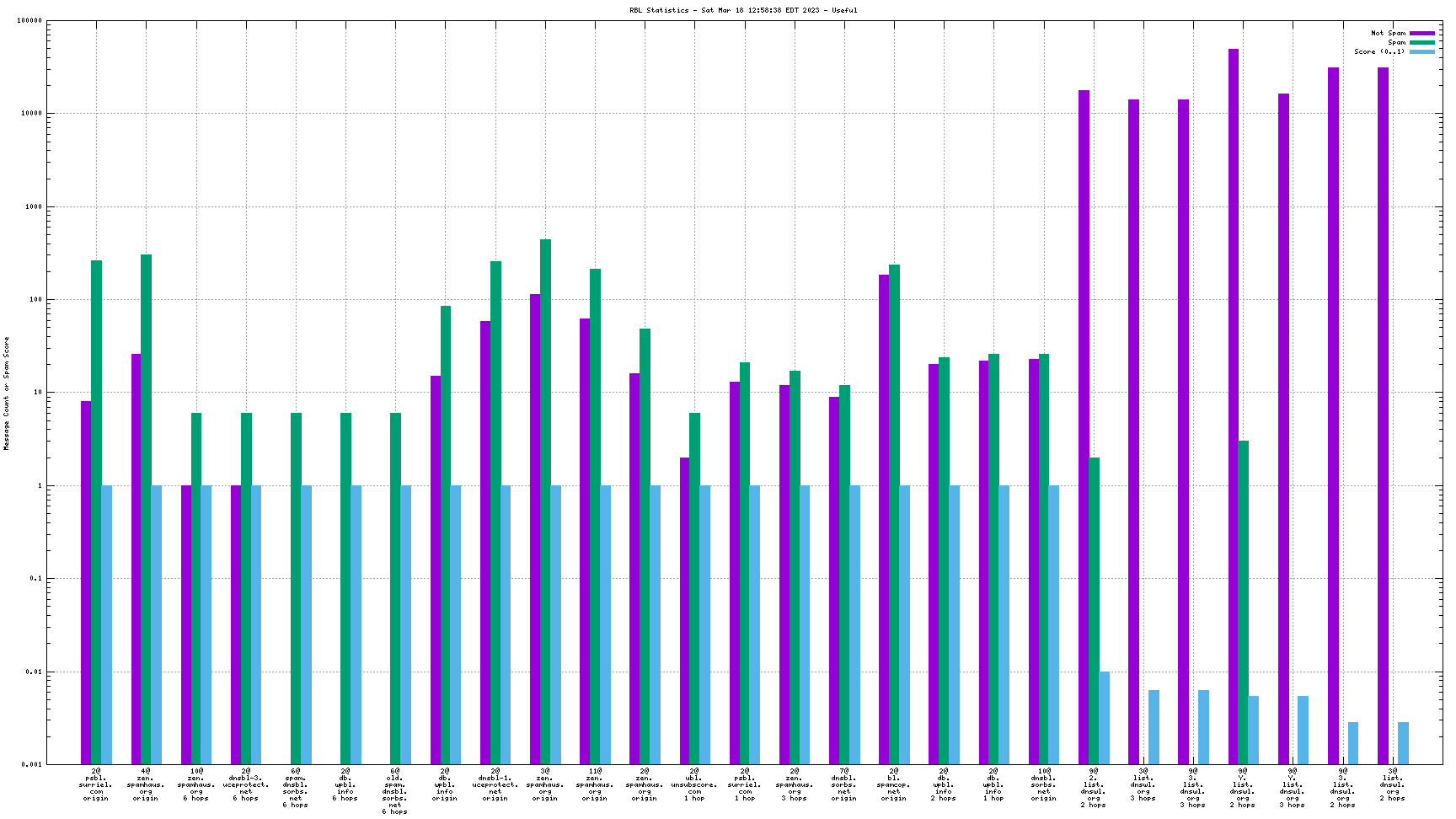Click the blue Score bar for psbl.surriel.com origin

point(107,624)
